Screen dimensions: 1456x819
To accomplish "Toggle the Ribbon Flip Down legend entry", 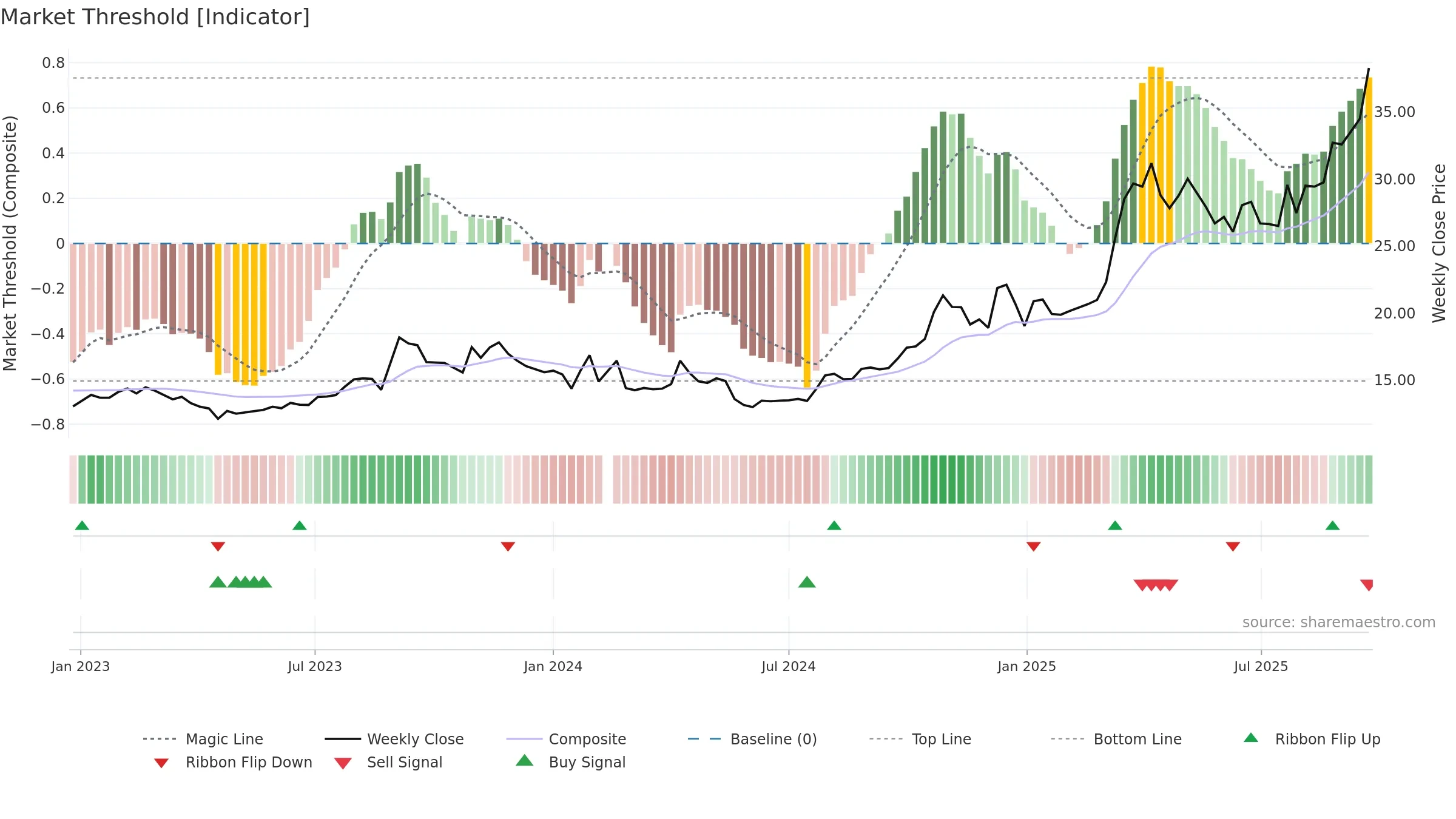I will tap(232, 762).
